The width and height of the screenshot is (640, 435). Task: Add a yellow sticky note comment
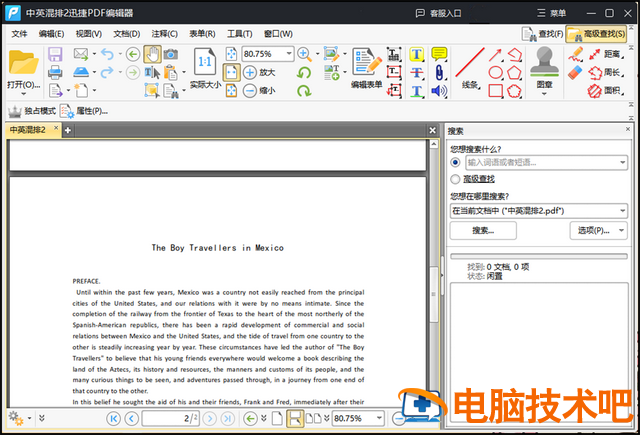coord(439,54)
